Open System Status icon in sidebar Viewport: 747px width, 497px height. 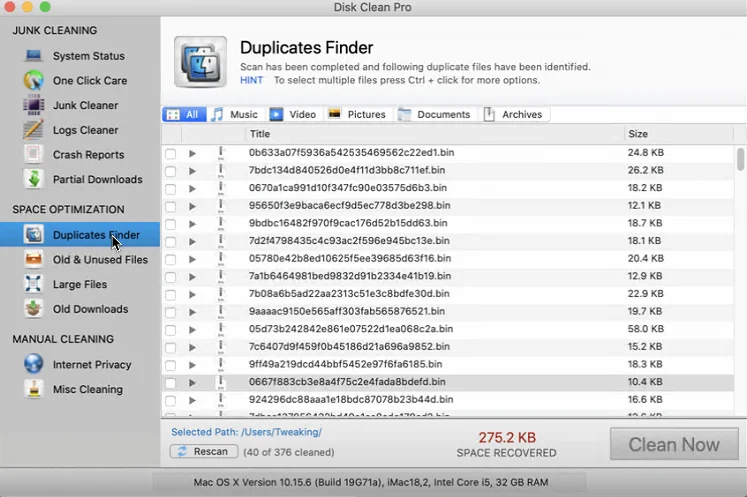[34, 56]
